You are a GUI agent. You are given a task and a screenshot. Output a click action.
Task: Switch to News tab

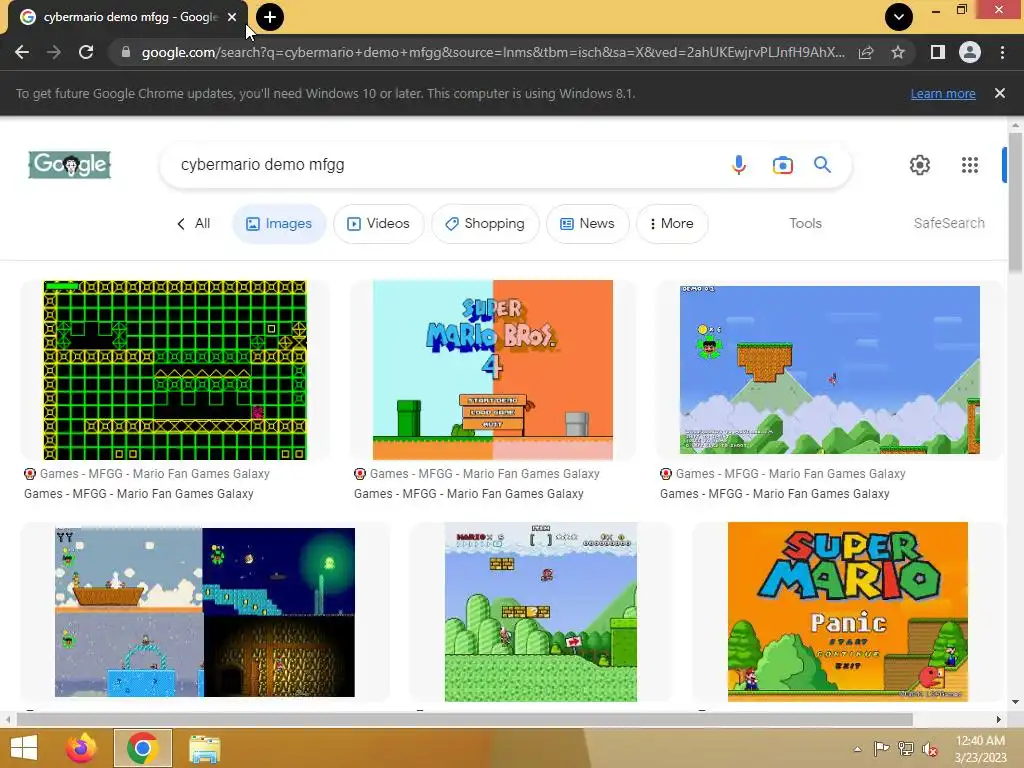[x=587, y=223]
